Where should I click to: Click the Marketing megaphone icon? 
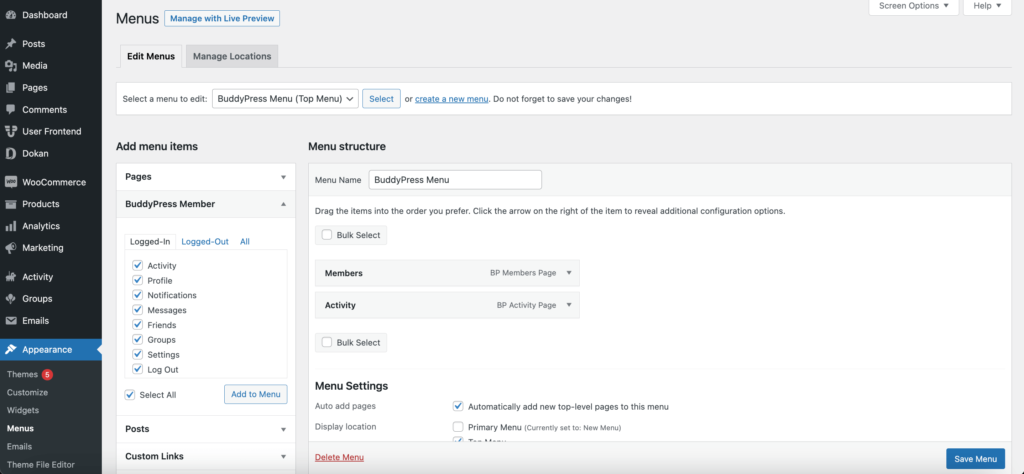point(11,248)
